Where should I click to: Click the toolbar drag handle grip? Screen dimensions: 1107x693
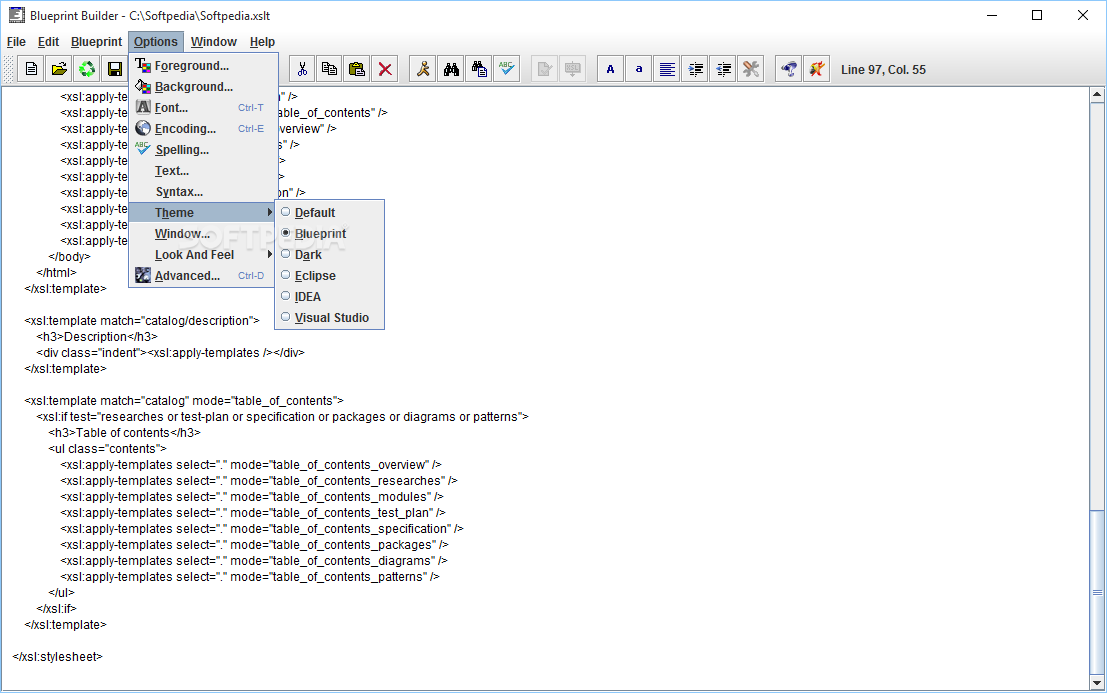(x=8, y=69)
